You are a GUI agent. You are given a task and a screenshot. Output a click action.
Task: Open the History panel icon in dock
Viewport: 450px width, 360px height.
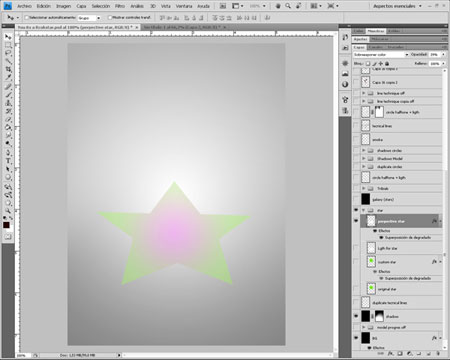[x=345, y=37]
